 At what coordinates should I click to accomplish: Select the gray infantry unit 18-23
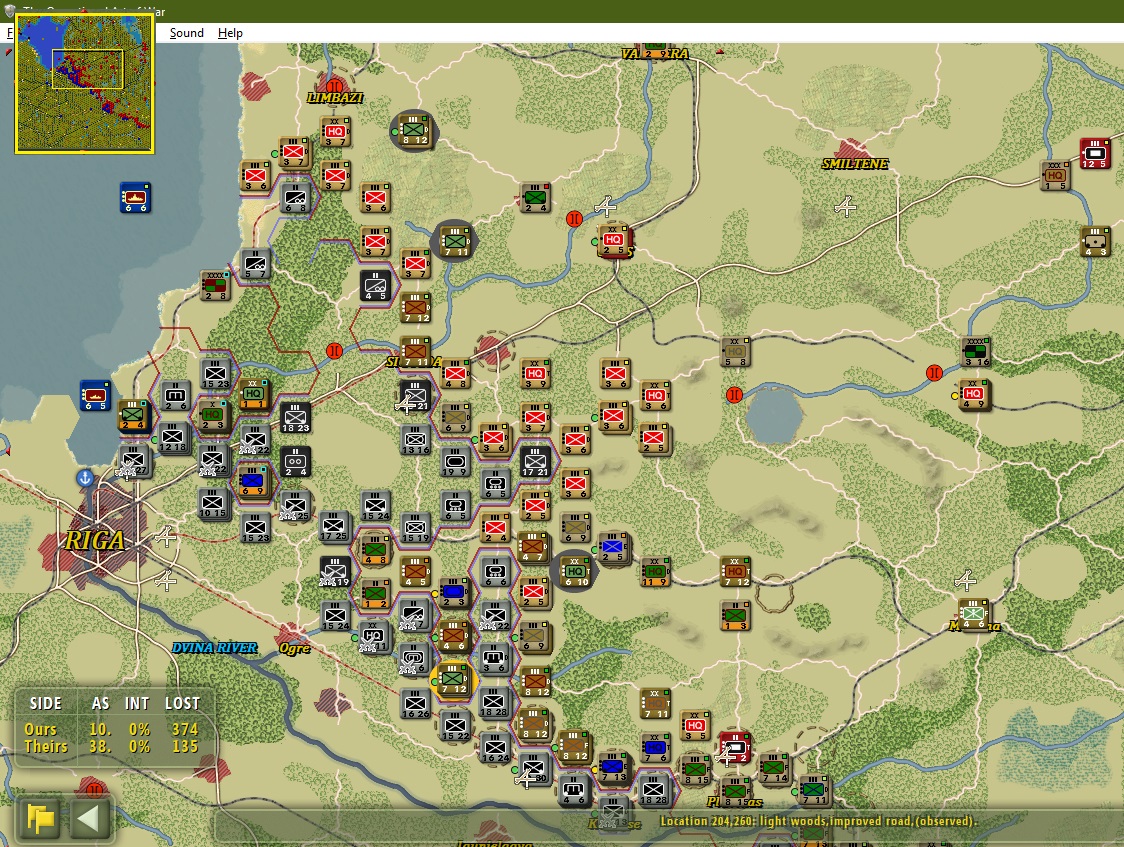(x=295, y=417)
